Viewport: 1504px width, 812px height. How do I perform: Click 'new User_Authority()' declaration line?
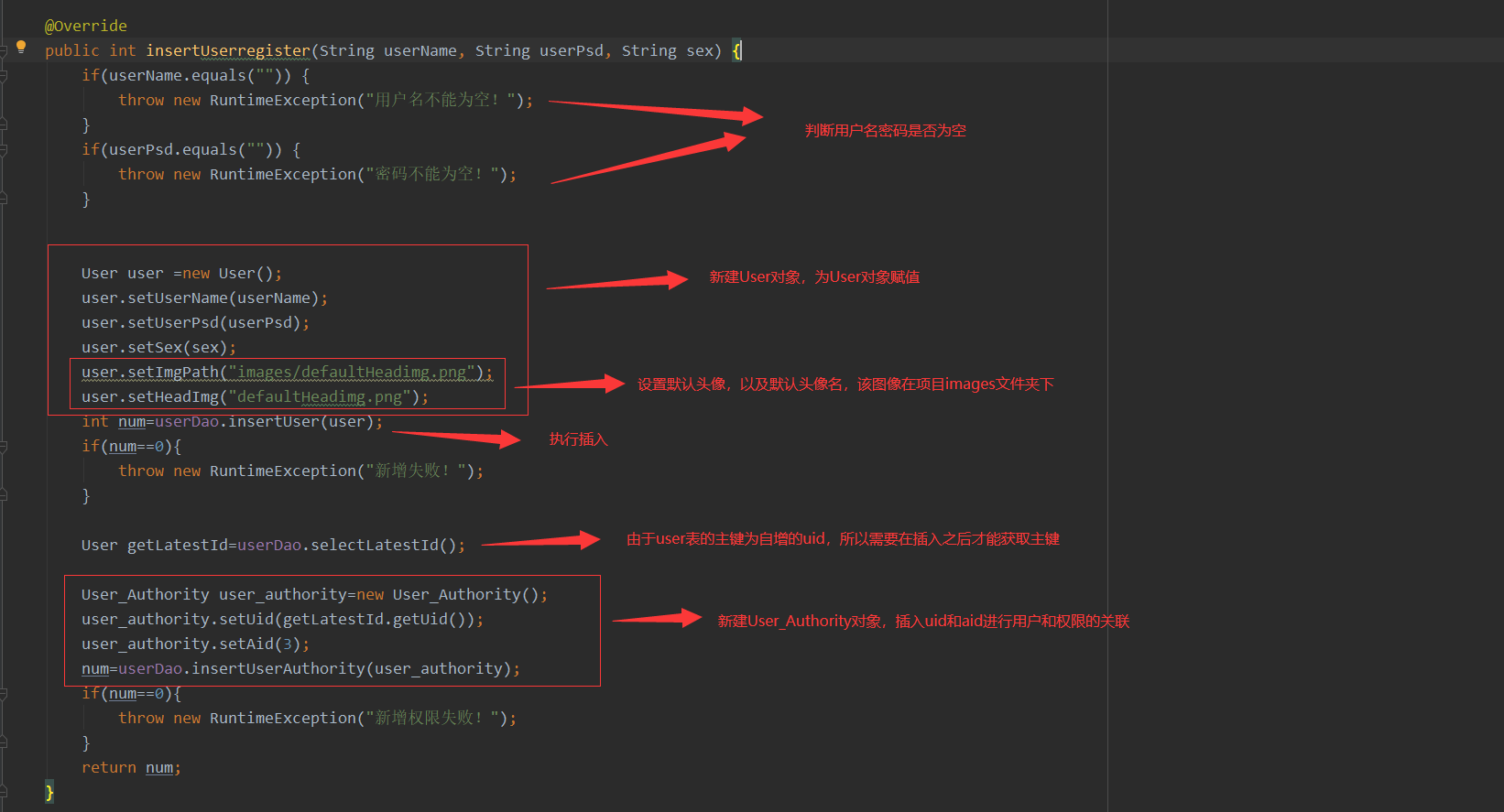314,594
